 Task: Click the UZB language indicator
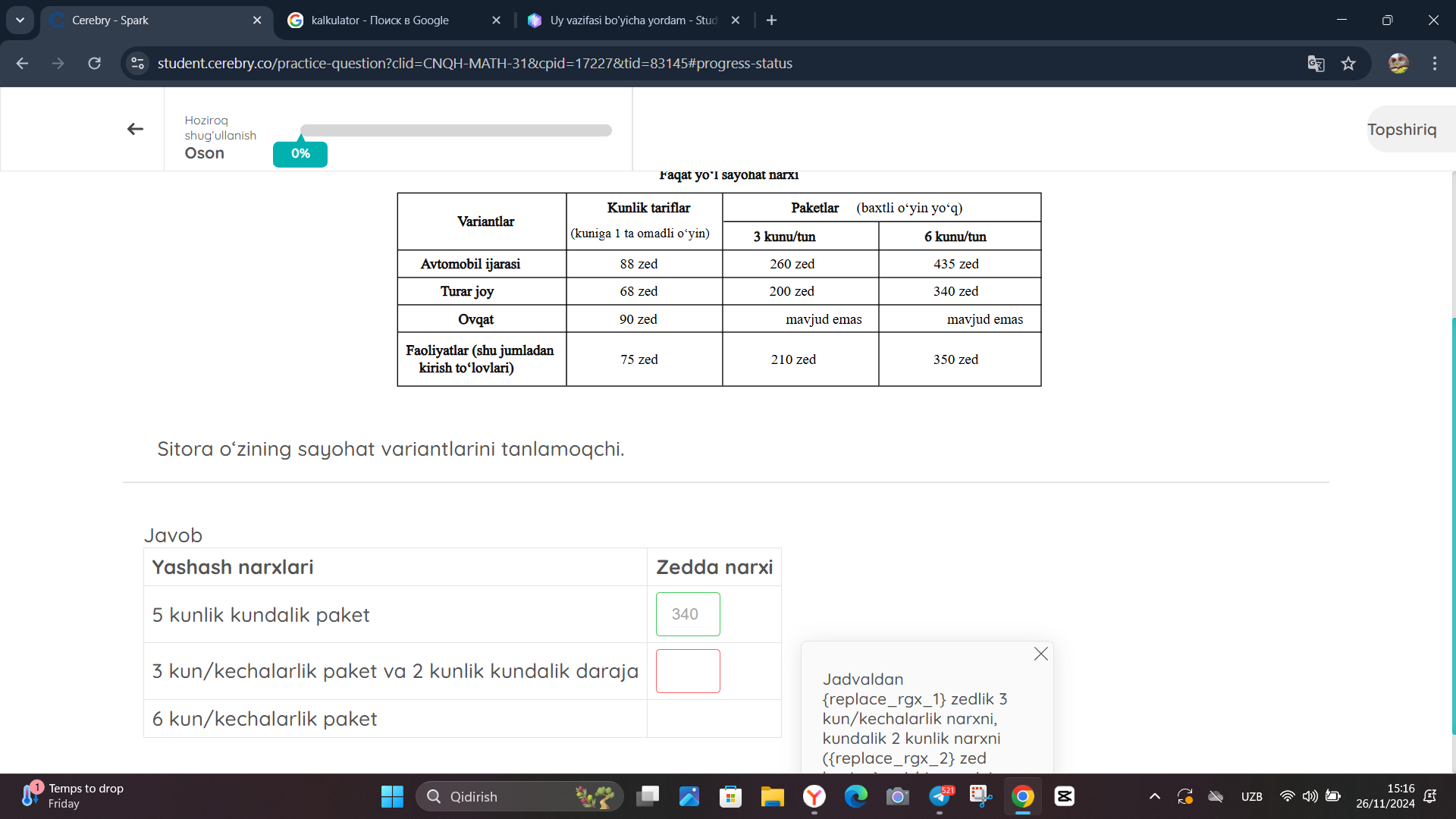click(x=1251, y=796)
